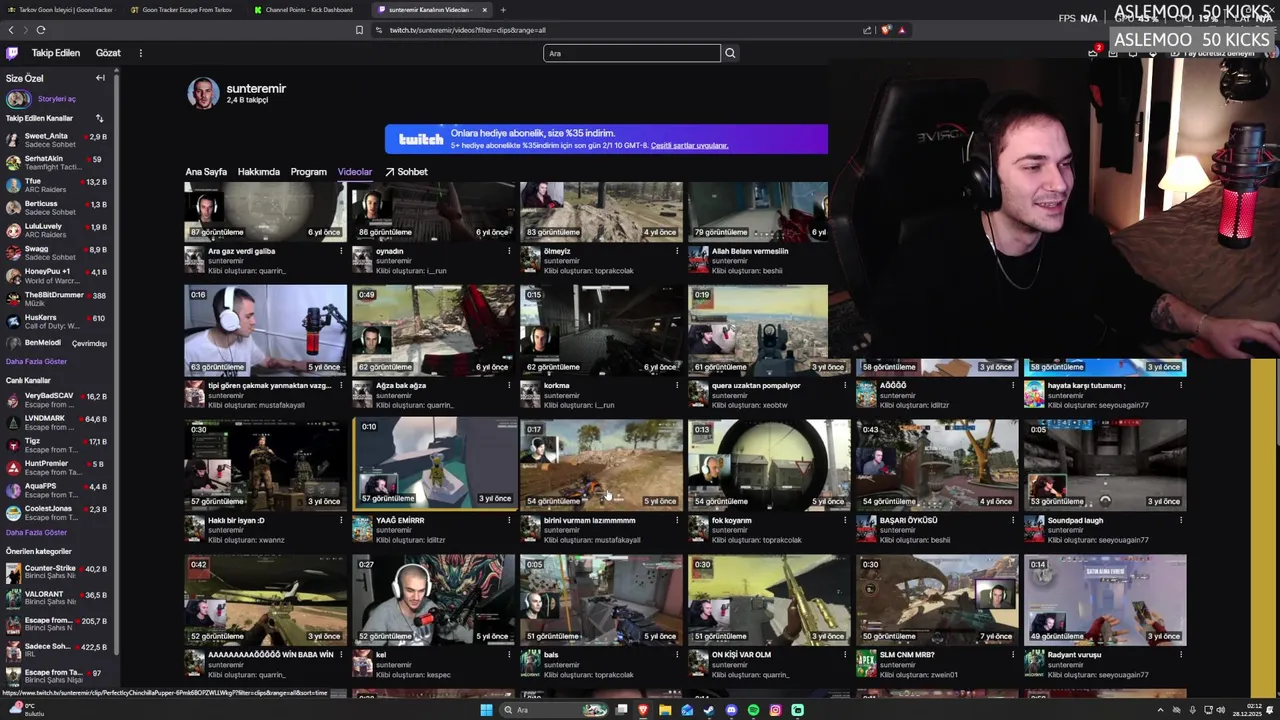Screen dimensions: 1280x720
Task: Click 'Daha Fazla Göster' under Canlı Kanallar
Action: [36, 532]
